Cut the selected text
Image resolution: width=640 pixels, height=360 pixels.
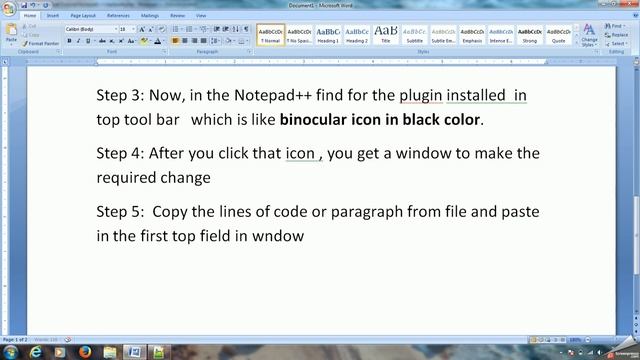coord(30,26)
